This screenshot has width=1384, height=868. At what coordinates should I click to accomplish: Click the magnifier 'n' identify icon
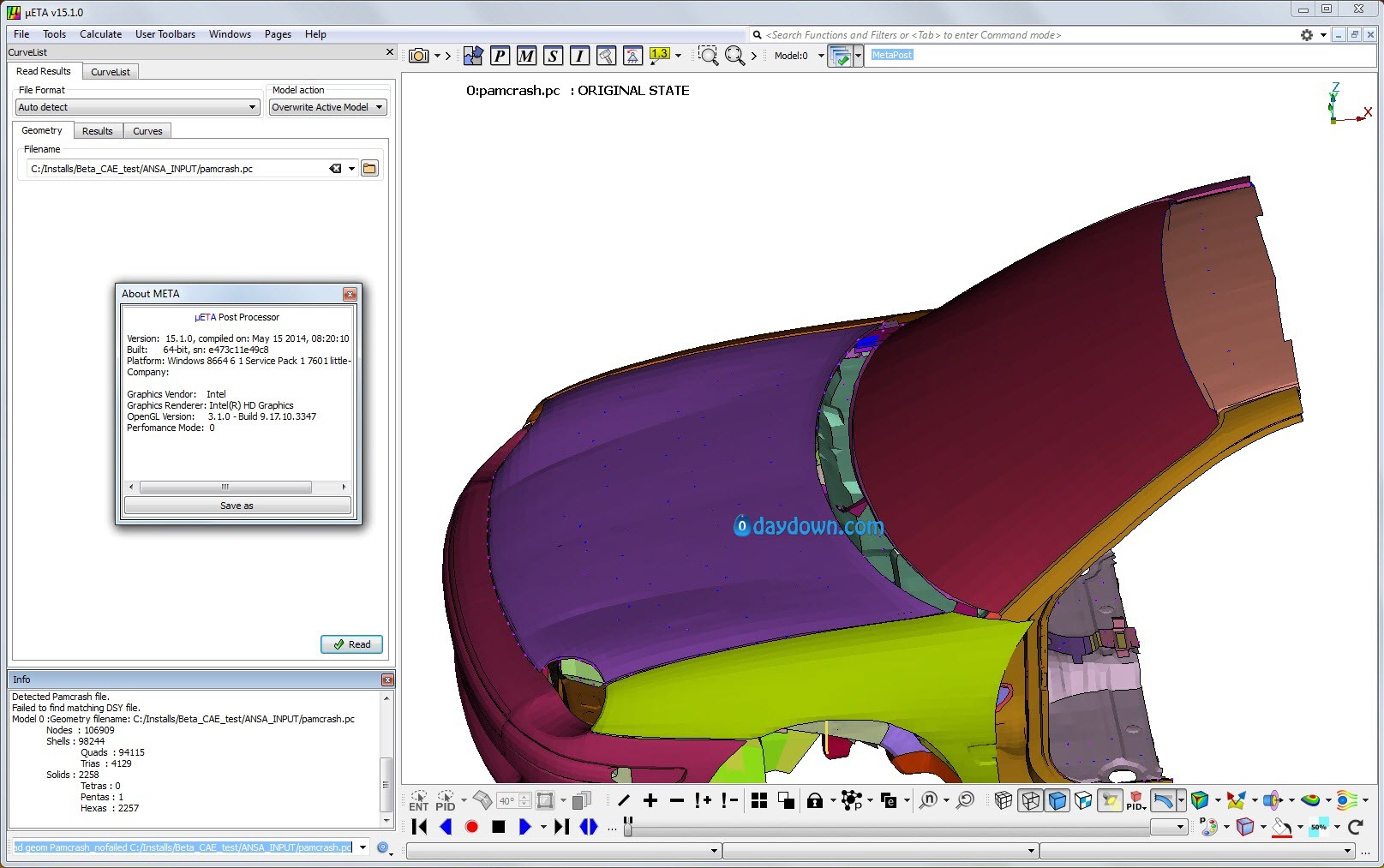point(928,800)
